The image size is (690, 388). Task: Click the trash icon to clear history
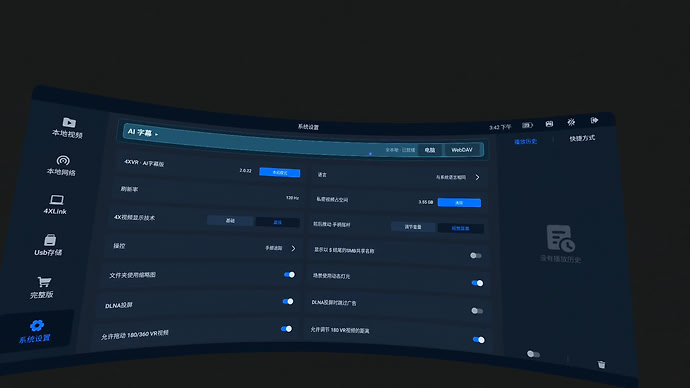[601, 364]
